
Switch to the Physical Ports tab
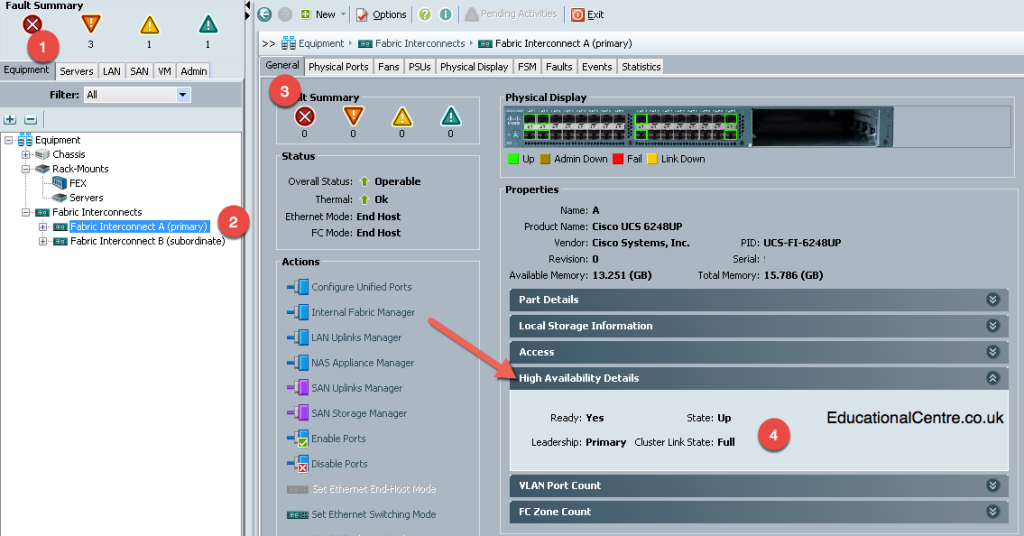tap(338, 67)
